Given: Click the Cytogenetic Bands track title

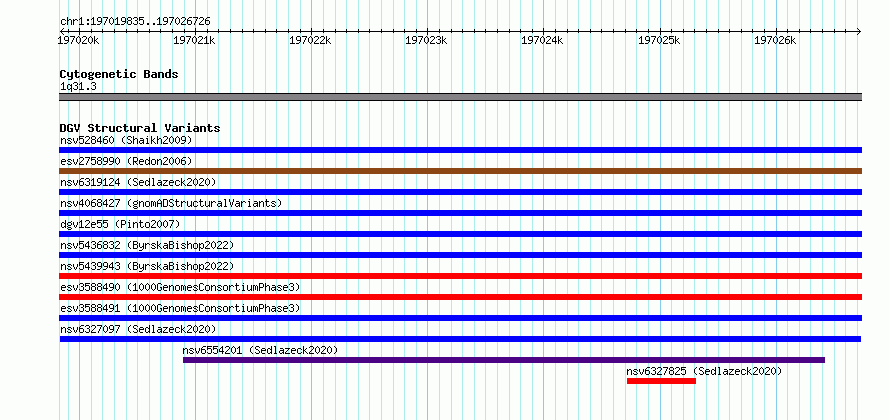Looking at the screenshot, I should point(119,74).
